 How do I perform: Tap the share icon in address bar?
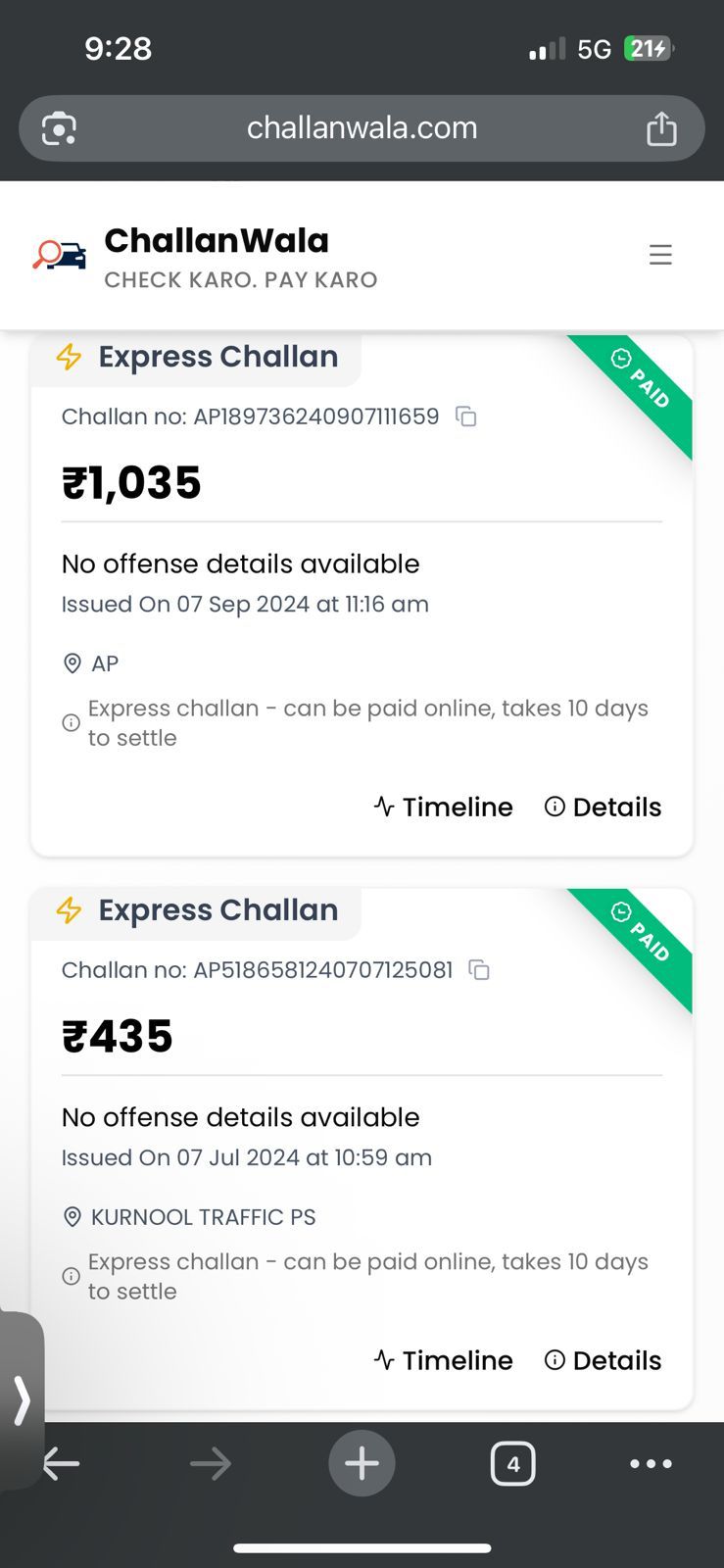(661, 128)
